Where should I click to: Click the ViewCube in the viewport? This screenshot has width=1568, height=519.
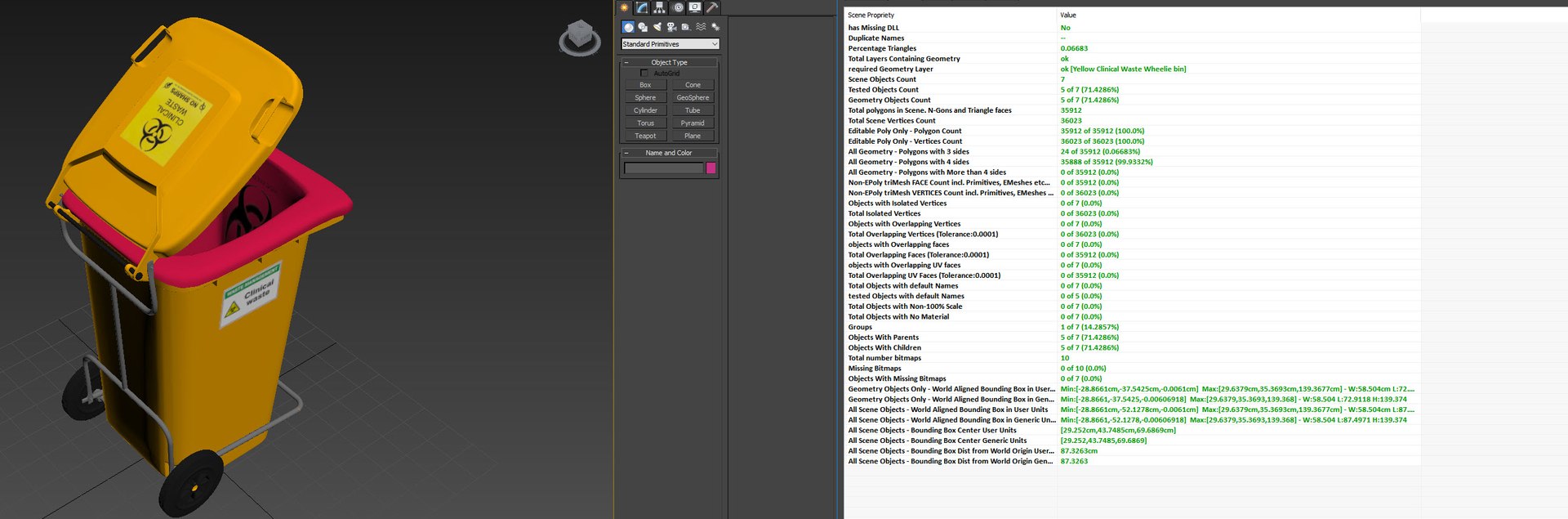coord(580,37)
